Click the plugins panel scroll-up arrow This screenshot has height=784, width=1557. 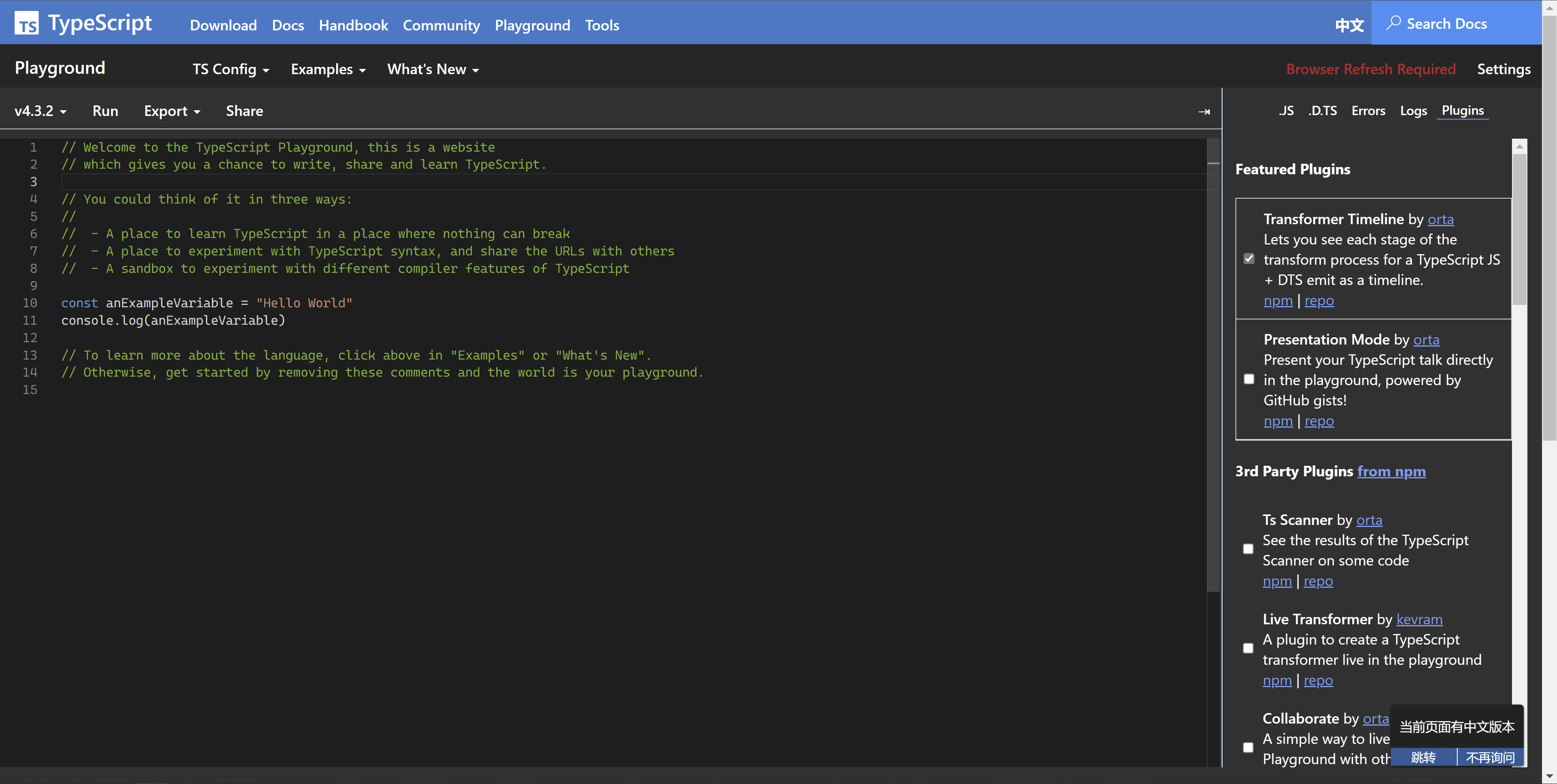[x=1520, y=146]
